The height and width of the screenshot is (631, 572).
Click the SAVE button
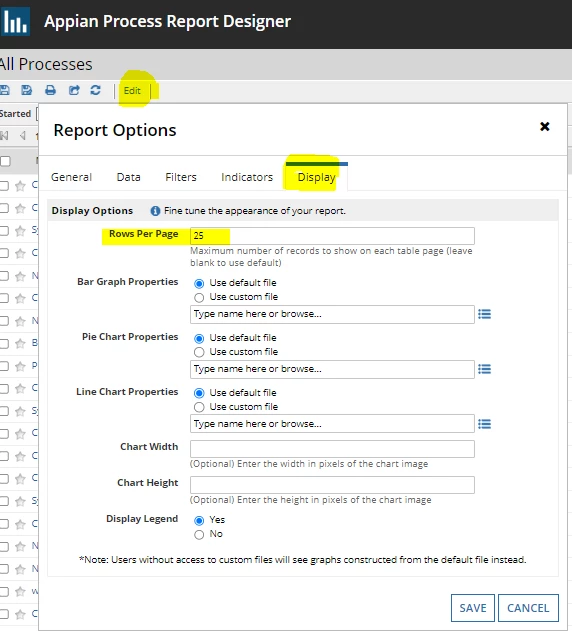473,608
